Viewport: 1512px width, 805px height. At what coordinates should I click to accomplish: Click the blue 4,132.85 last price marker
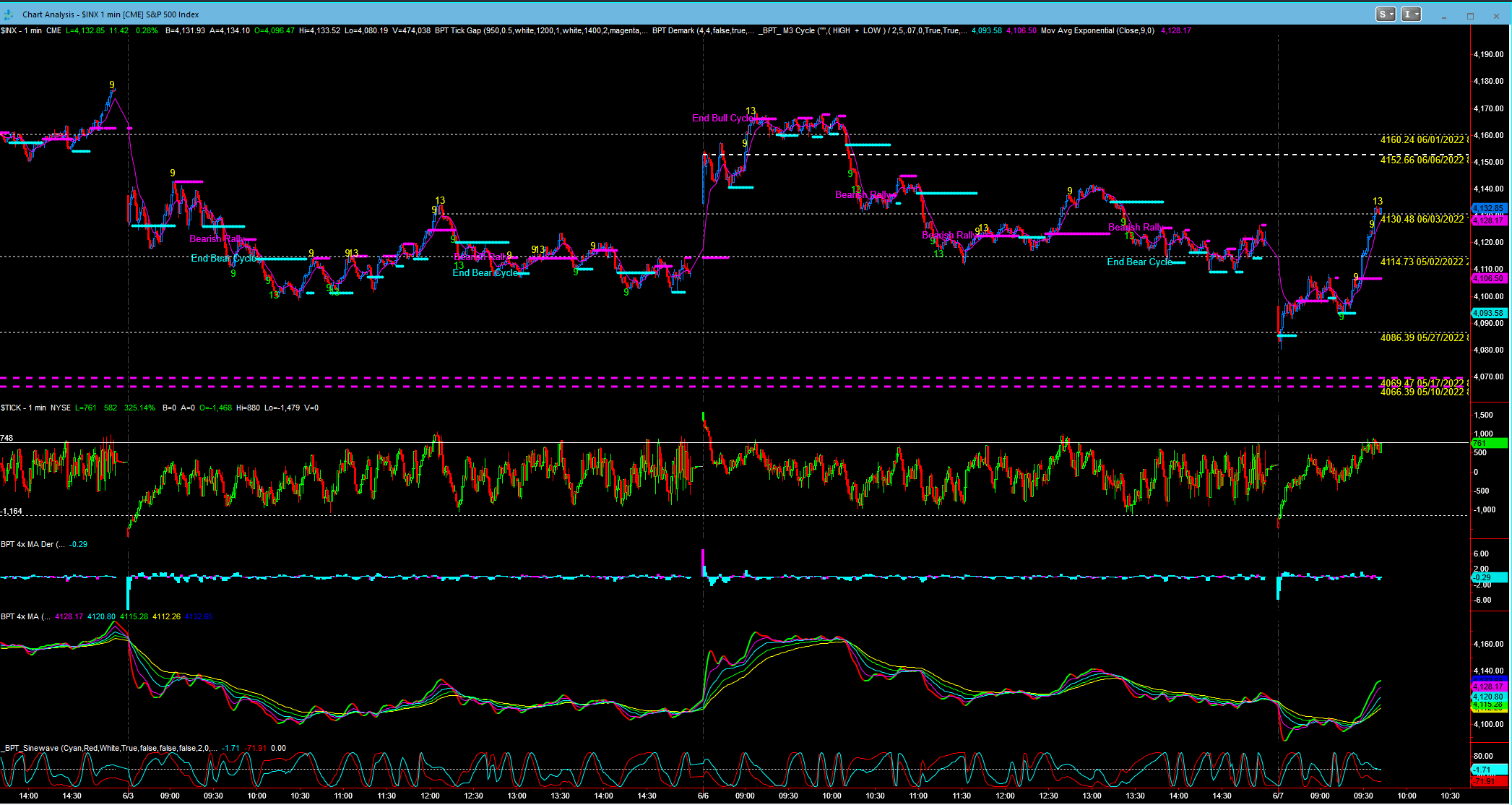(x=1488, y=209)
